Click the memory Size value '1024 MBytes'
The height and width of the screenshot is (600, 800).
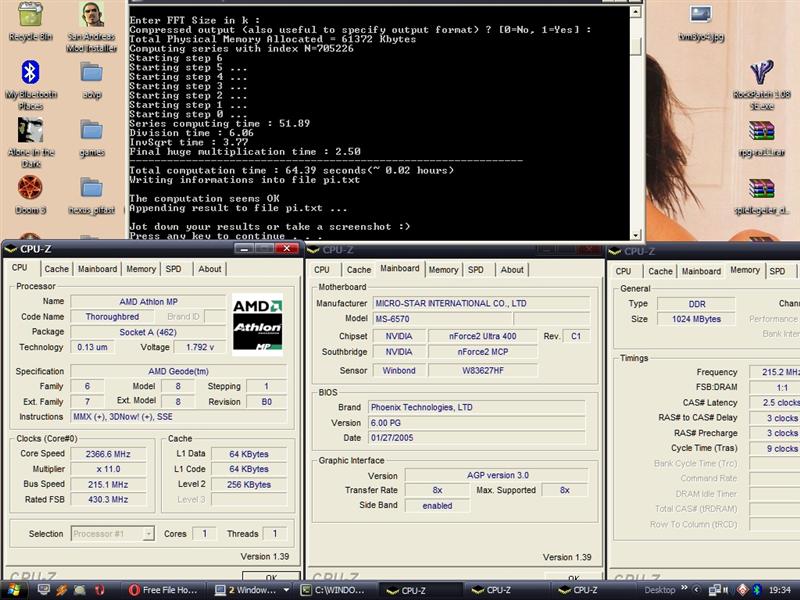coord(696,319)
